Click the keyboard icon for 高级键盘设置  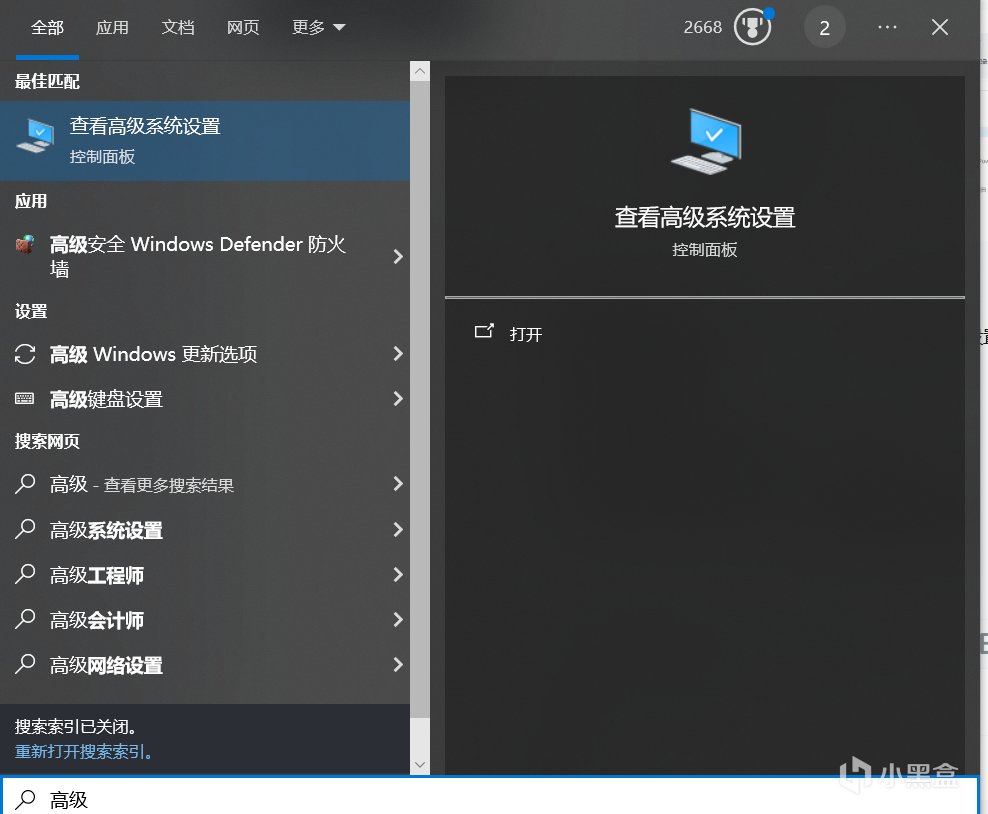pos(25,398)
